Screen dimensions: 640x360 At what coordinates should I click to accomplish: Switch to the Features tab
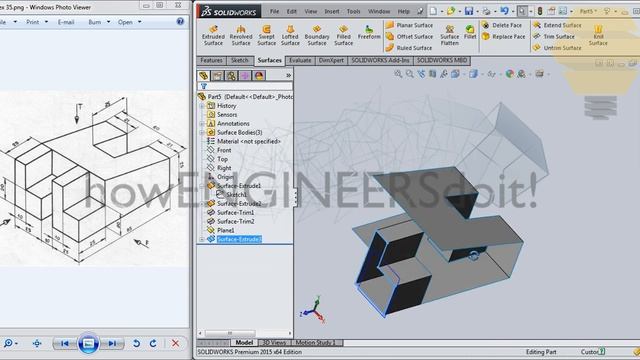click(211, 61)
